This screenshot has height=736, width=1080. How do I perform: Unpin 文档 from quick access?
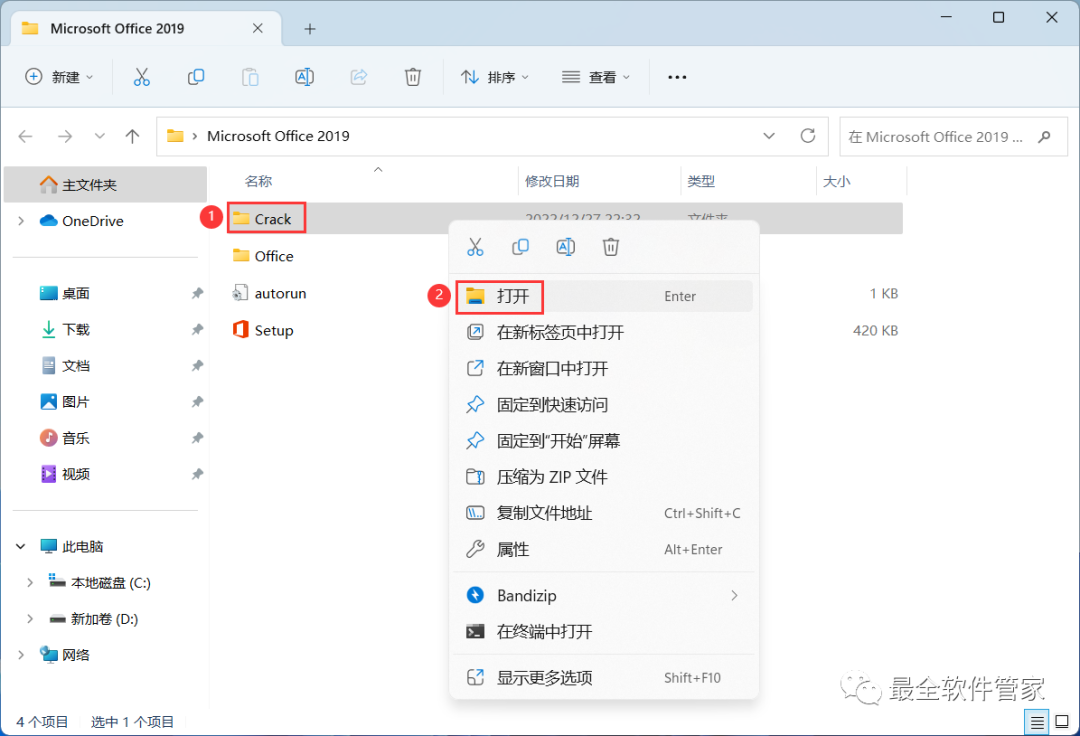coord(197,366)
